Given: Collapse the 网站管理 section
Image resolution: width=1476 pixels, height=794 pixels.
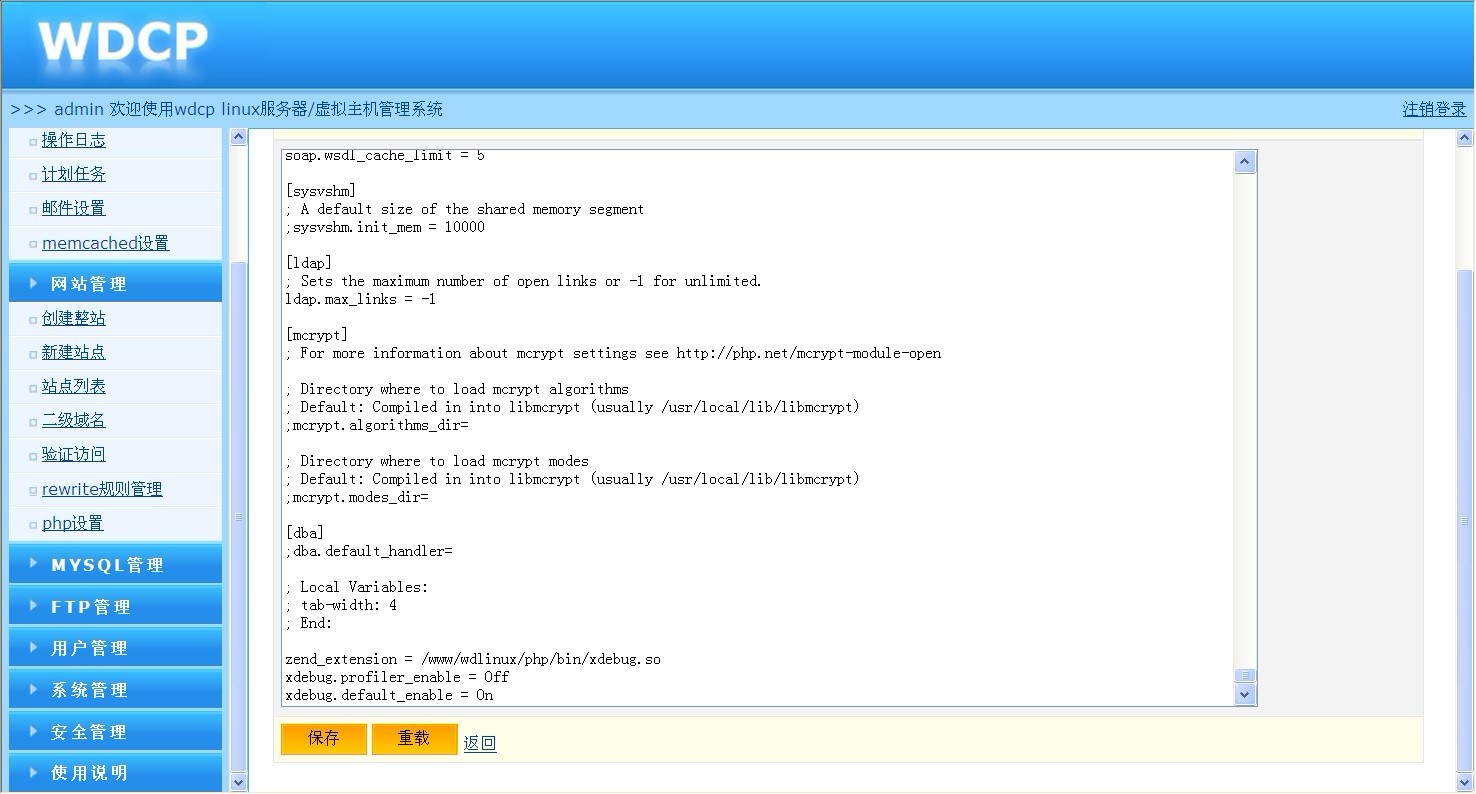Looking at the screenshot, I should click(x=89, y=284).
